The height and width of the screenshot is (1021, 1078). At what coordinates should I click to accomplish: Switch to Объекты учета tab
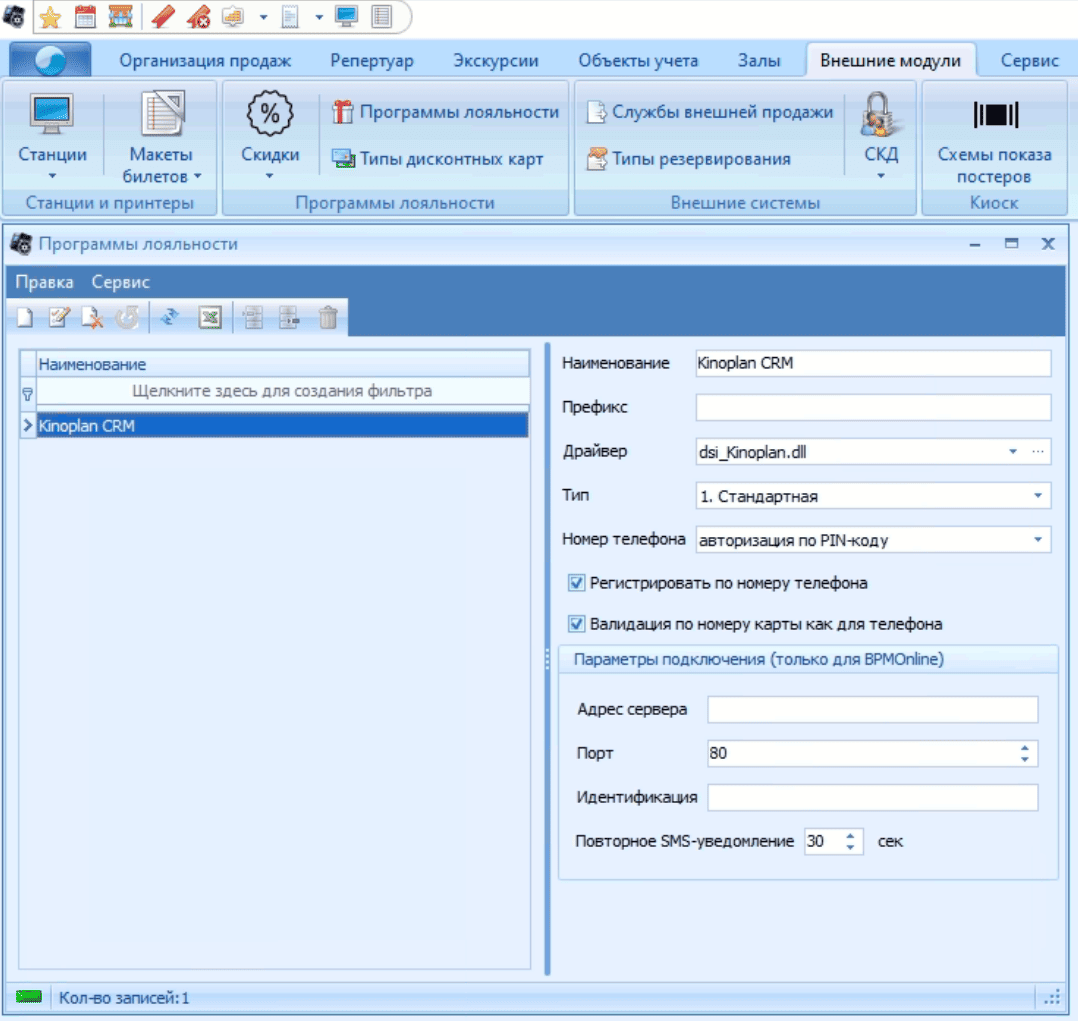[x=638, y=61]
